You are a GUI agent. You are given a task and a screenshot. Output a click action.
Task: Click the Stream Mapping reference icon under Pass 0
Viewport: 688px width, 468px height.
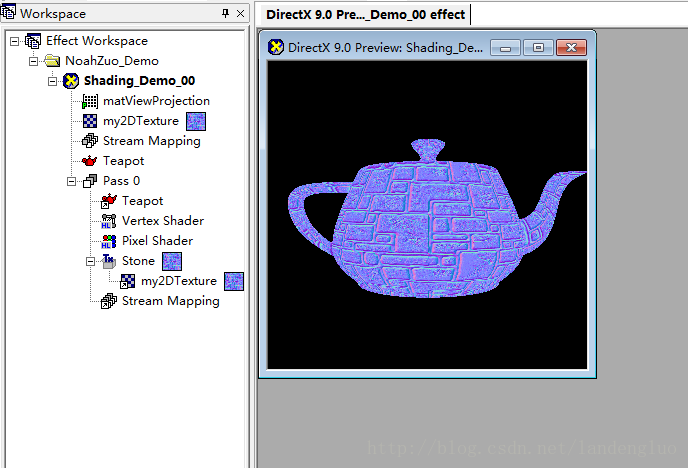point(109,301)
